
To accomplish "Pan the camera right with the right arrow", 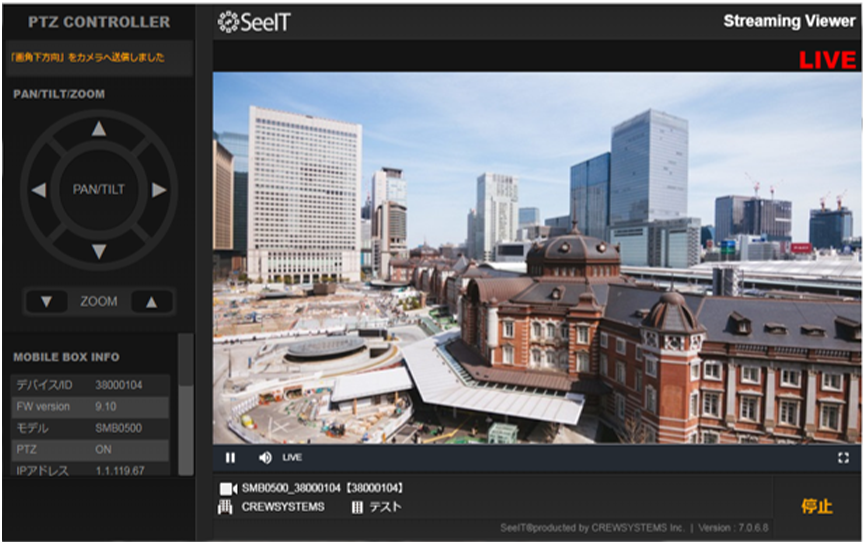I will pos(159,190).
